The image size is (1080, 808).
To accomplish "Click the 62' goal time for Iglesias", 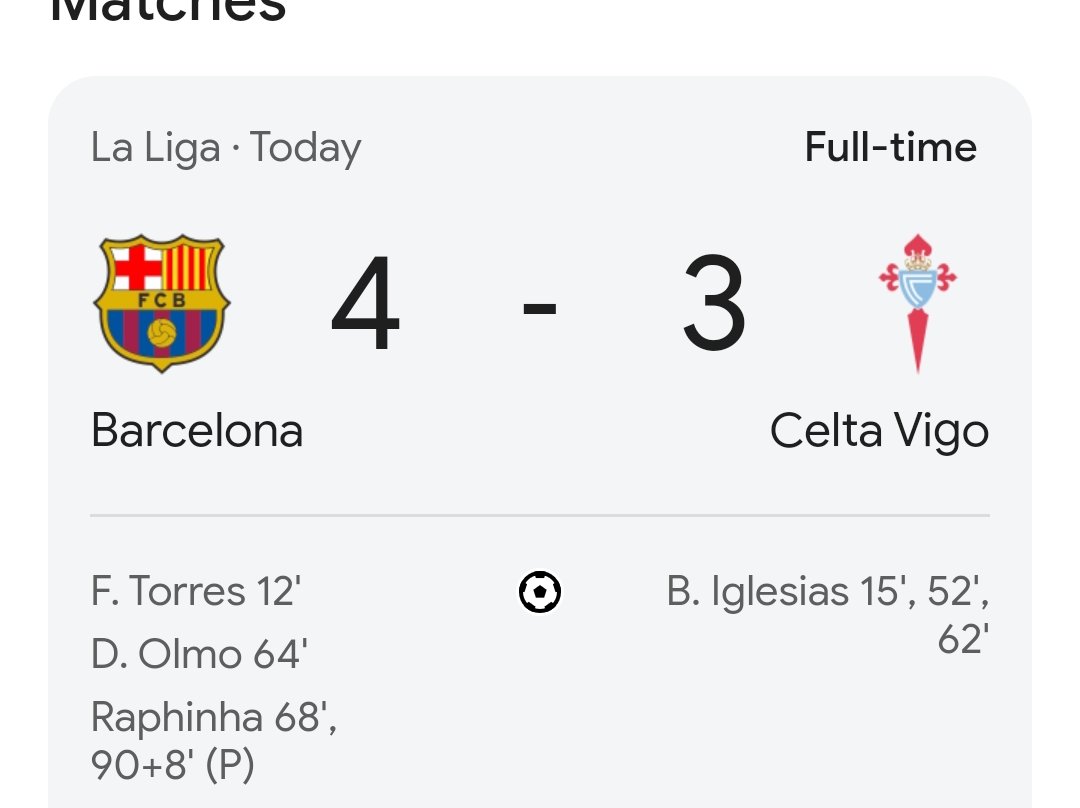I will 964,639.
